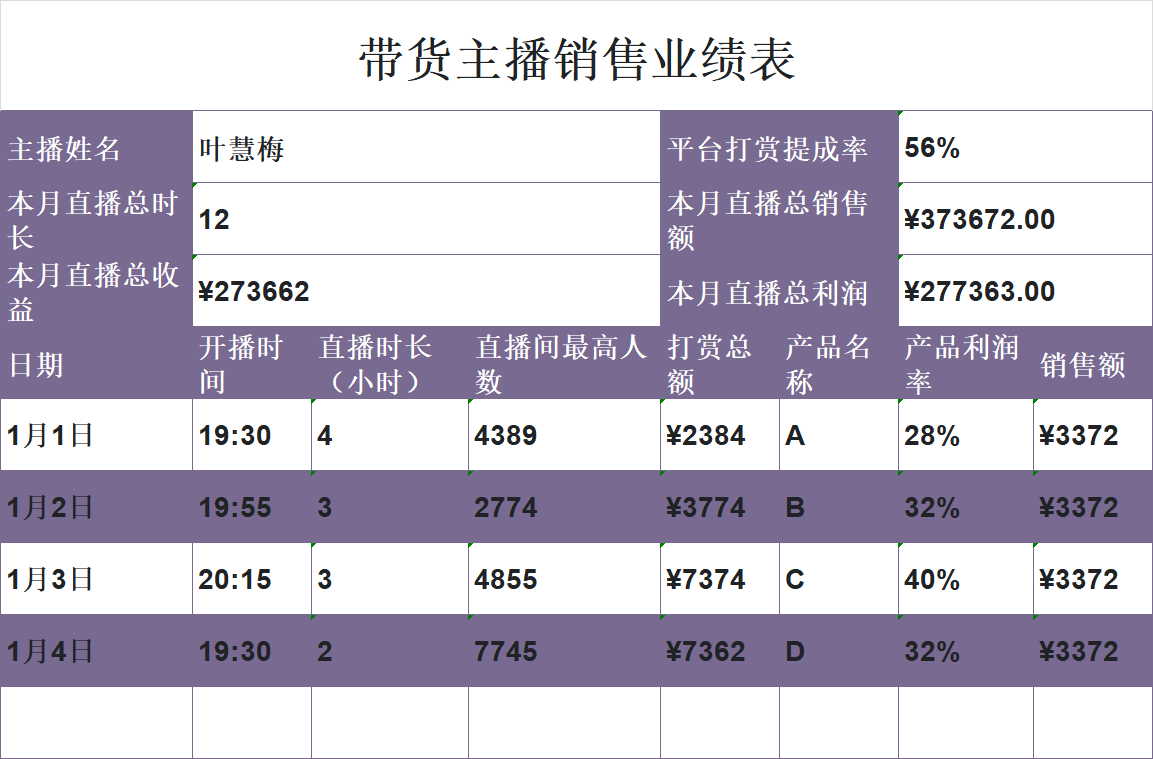Click the 本月直播总利润 cell ¥277363.00
The width and height of the screenshot is (1153, 759).
point(1020,290)
